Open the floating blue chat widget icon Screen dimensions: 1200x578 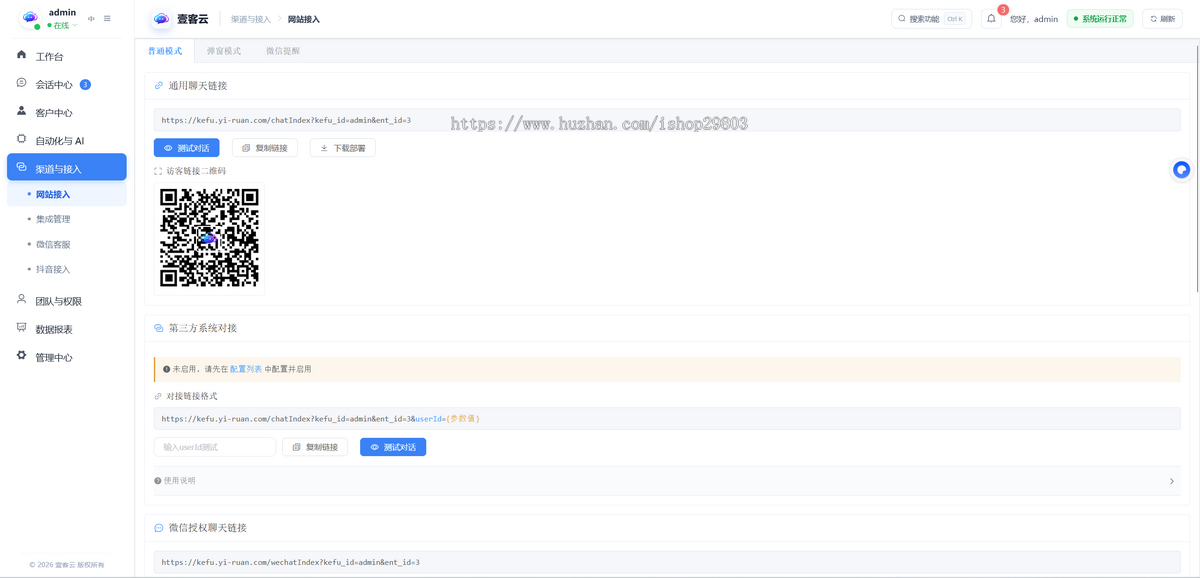[1182, 170]
